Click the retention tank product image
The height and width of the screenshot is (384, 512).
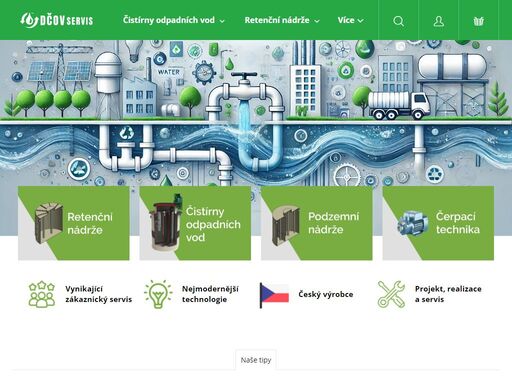(49, 222)
